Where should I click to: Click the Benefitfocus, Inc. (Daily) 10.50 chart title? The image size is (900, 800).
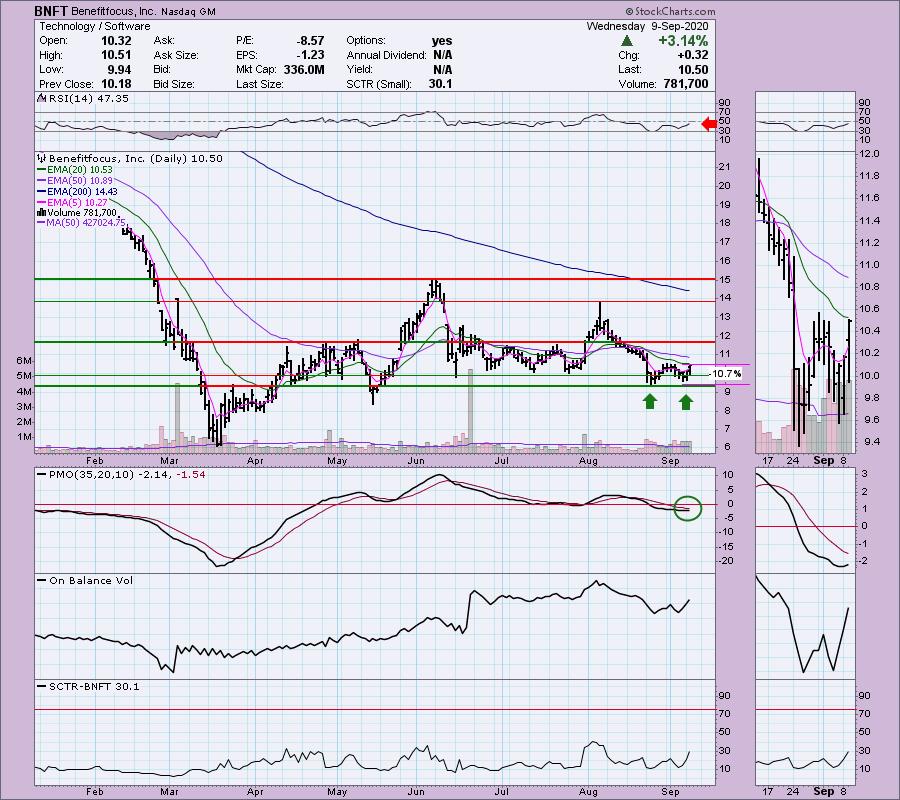click(x=135, y=158)
